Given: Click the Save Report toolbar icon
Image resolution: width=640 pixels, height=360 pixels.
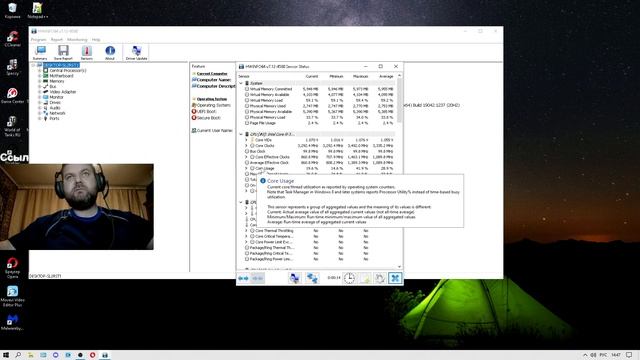Looking at the screenshot, I should click(x=63, y=53).
